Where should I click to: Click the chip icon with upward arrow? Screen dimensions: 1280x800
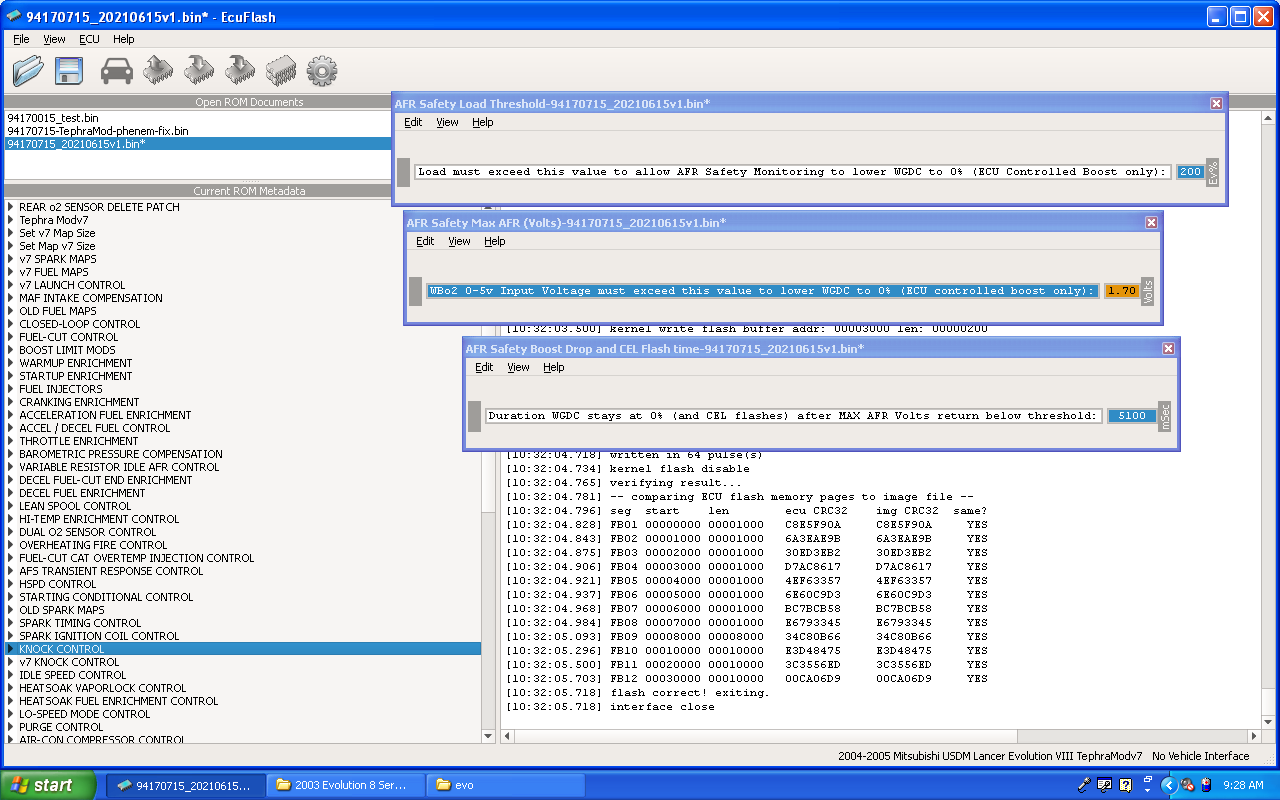click(158, 70)
